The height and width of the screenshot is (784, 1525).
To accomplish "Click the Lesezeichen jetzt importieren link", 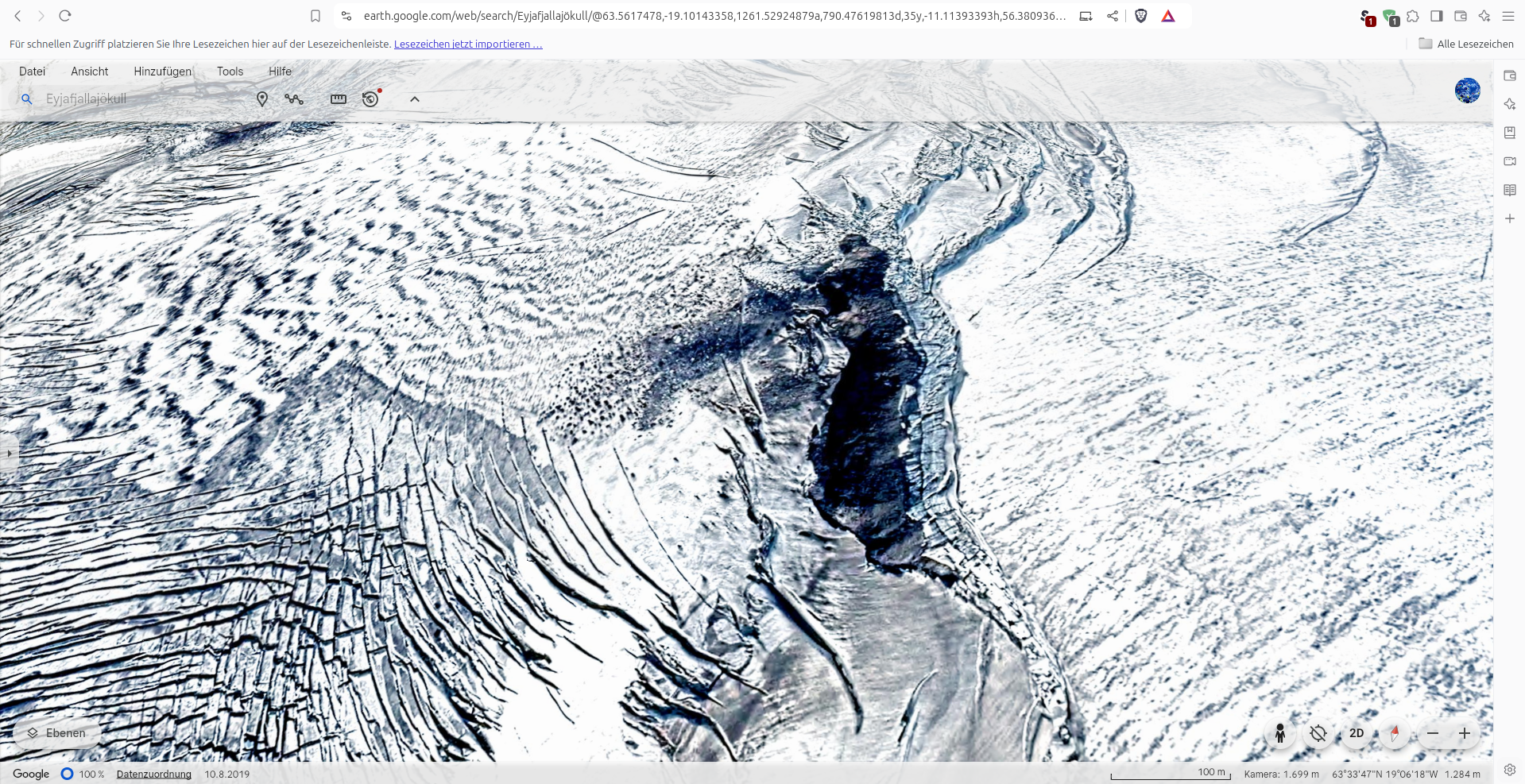I will (468, 44).
